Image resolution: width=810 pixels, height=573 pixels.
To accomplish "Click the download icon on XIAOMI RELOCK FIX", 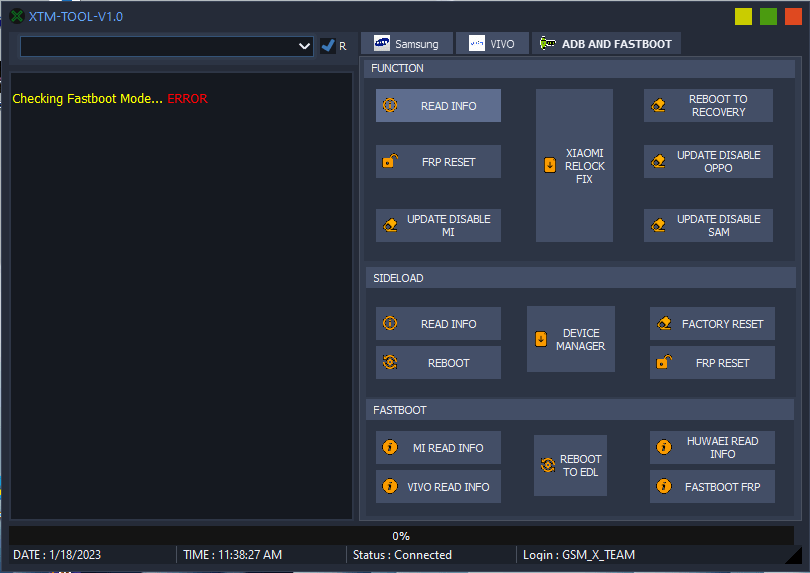I will pyautogui.click(x=550, y=165).
